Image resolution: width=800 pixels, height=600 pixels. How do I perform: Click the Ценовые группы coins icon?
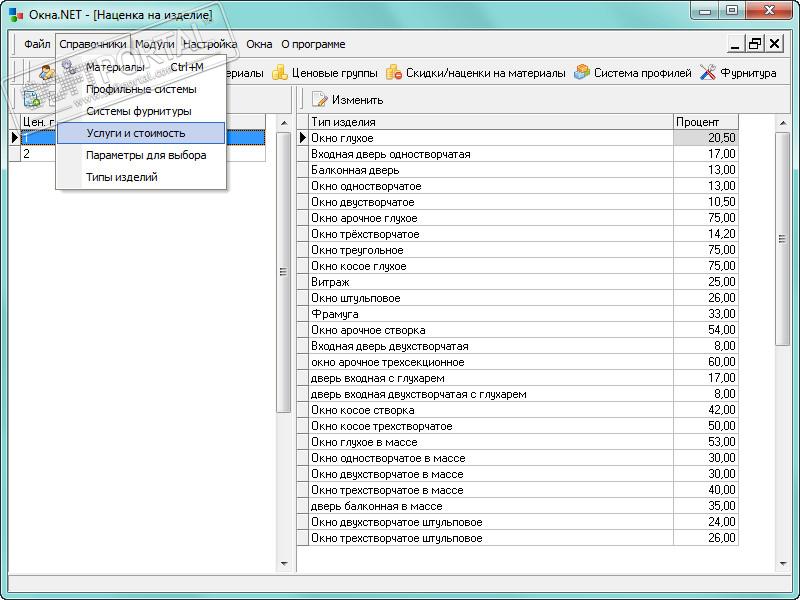pos(280,72)
